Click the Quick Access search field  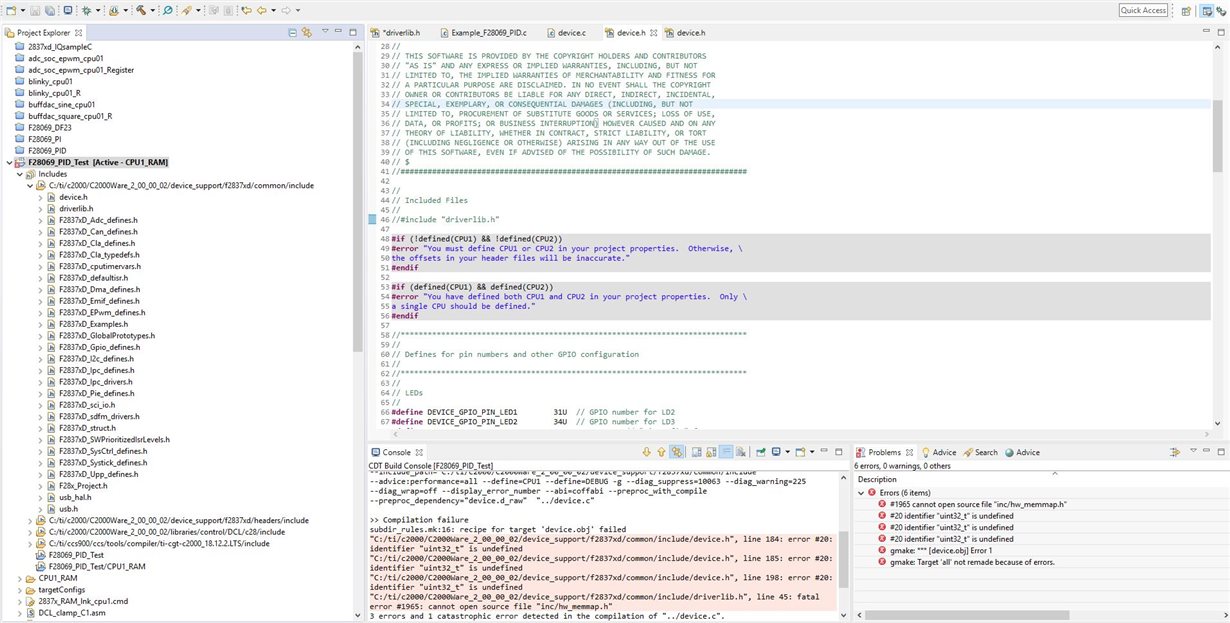(x=1143, y=10)
